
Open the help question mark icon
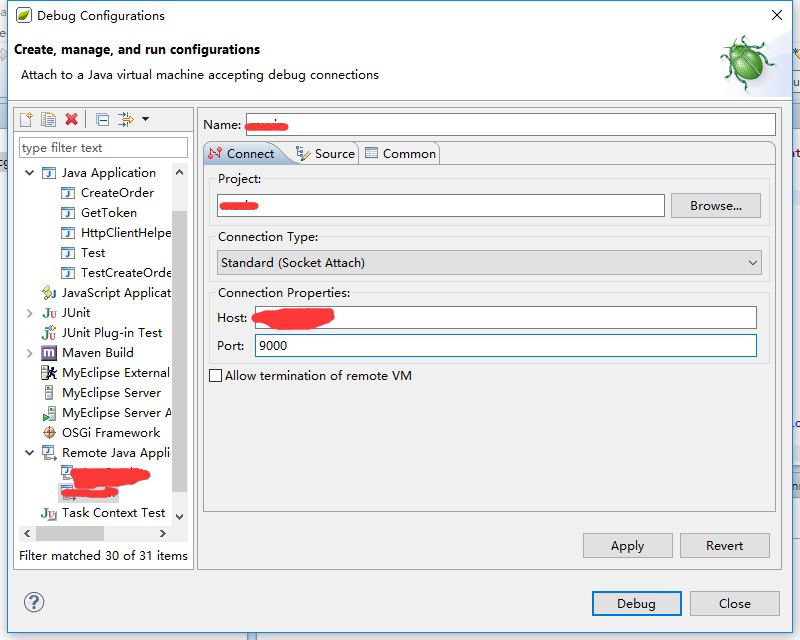pos(34,602)
